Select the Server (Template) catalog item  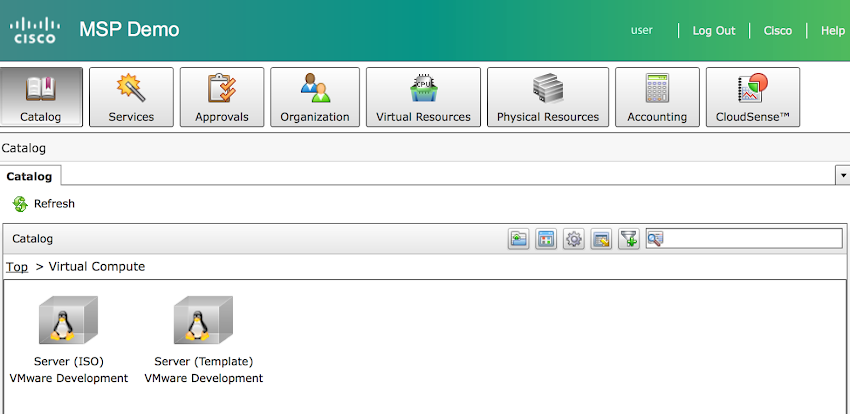203,339
